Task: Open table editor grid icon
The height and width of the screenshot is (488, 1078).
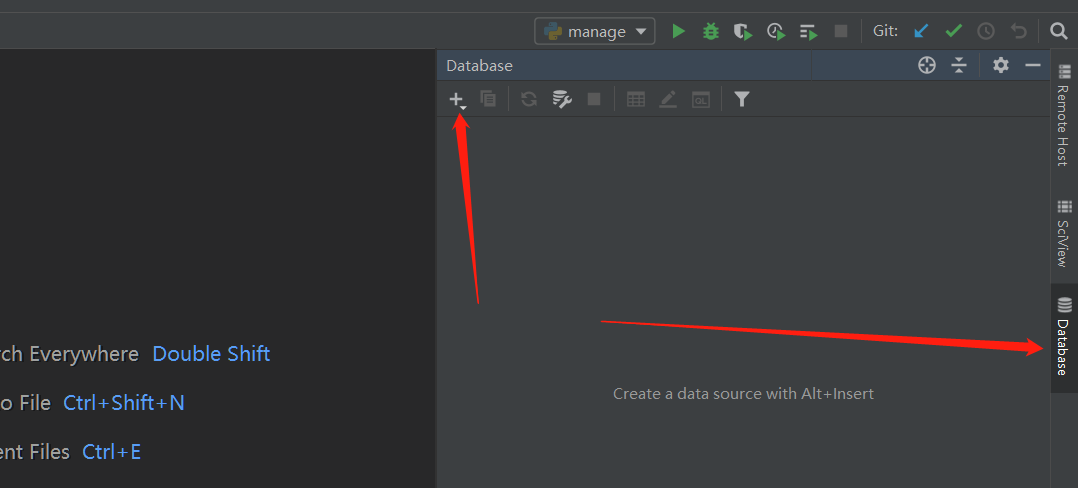Action: point(636,99)
